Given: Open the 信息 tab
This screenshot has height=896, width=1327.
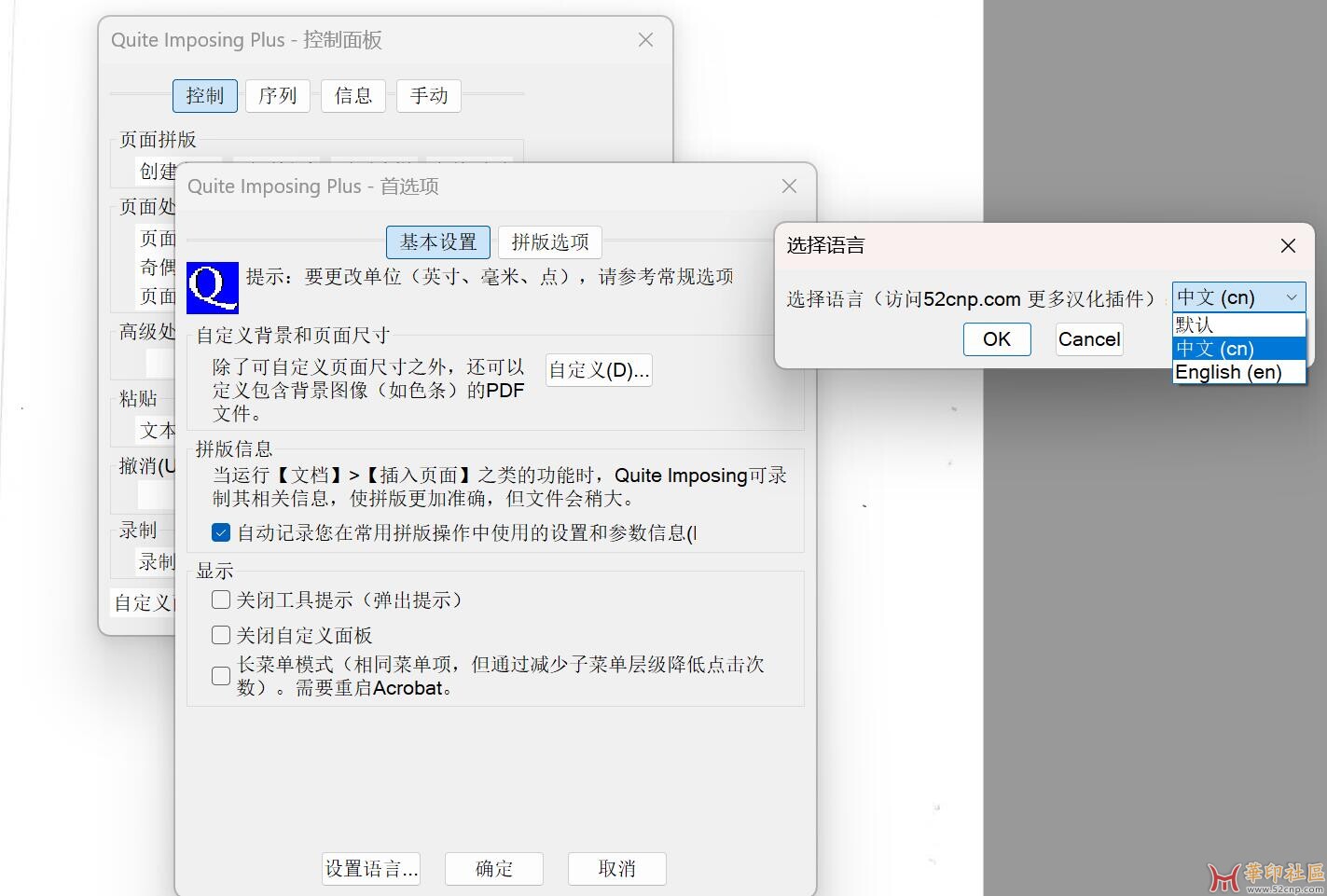Looking at the screenshot, I should 353,96.
